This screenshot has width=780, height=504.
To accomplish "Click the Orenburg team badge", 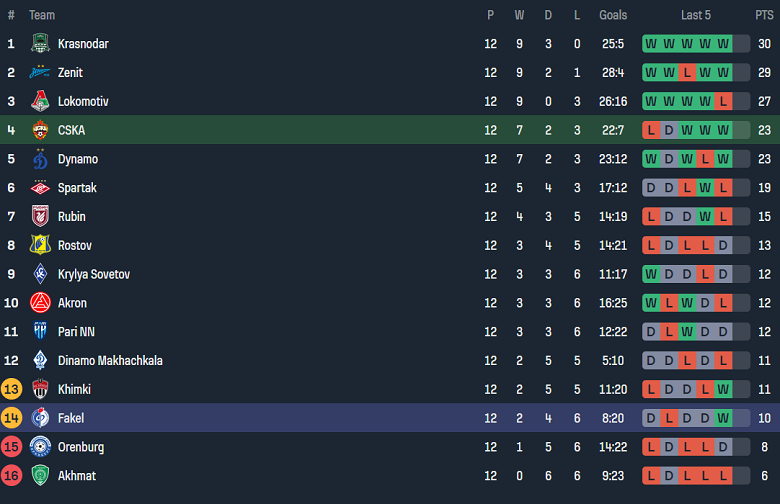I will (x=40, y=447).
